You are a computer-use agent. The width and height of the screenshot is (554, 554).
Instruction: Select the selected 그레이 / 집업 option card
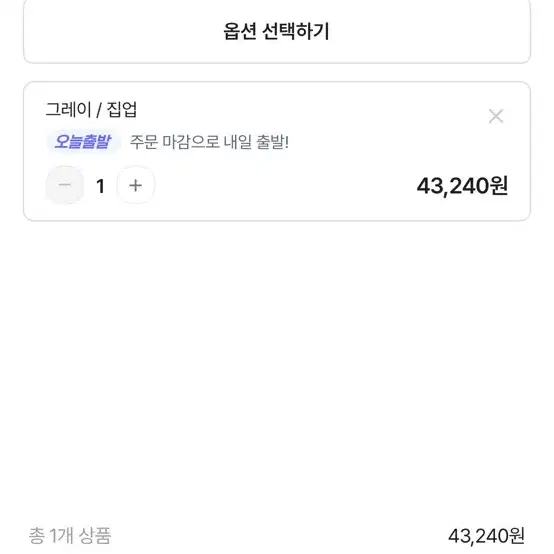pos(277,151)
